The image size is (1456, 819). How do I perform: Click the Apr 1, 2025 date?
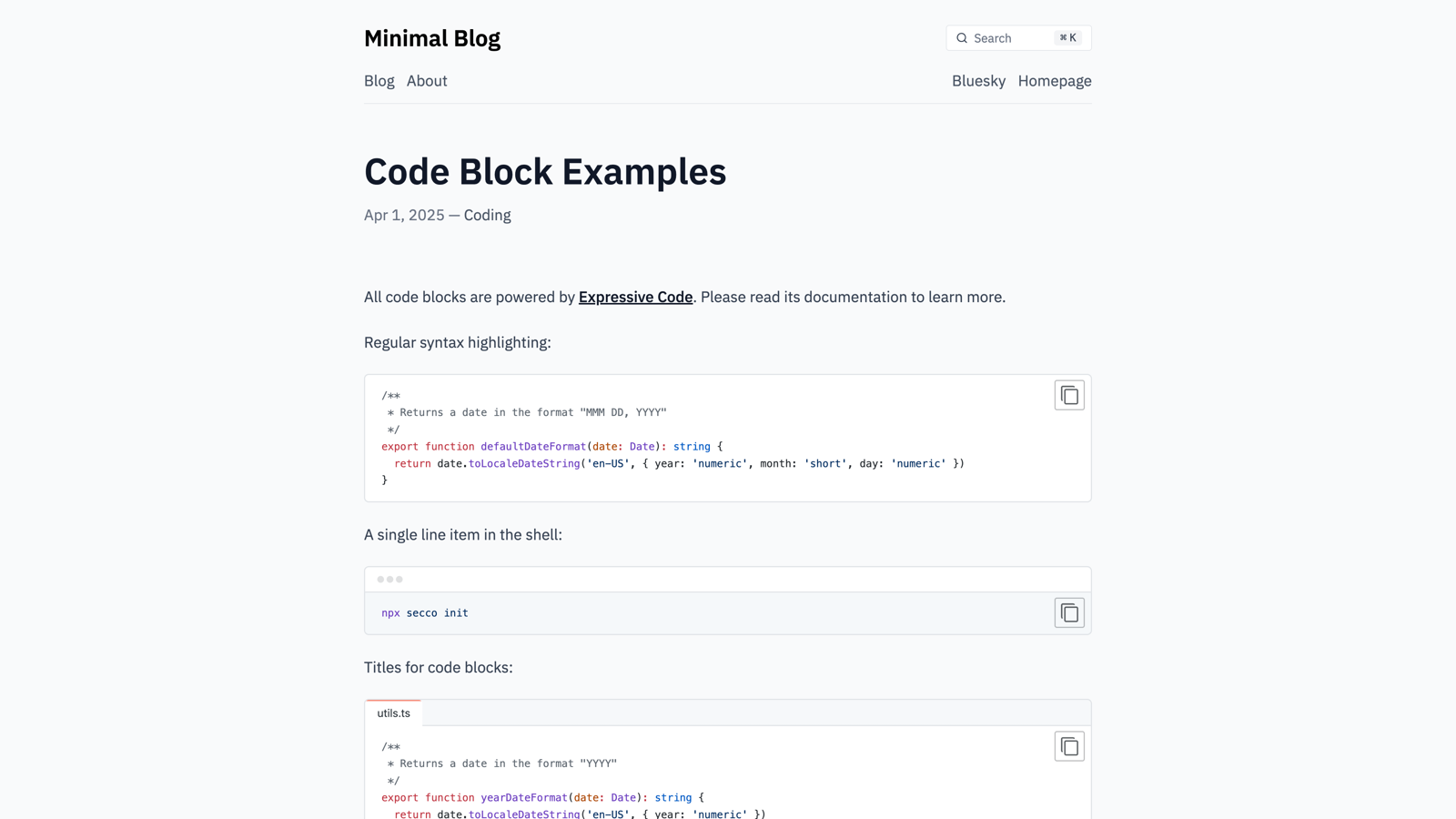click(404, 216)
